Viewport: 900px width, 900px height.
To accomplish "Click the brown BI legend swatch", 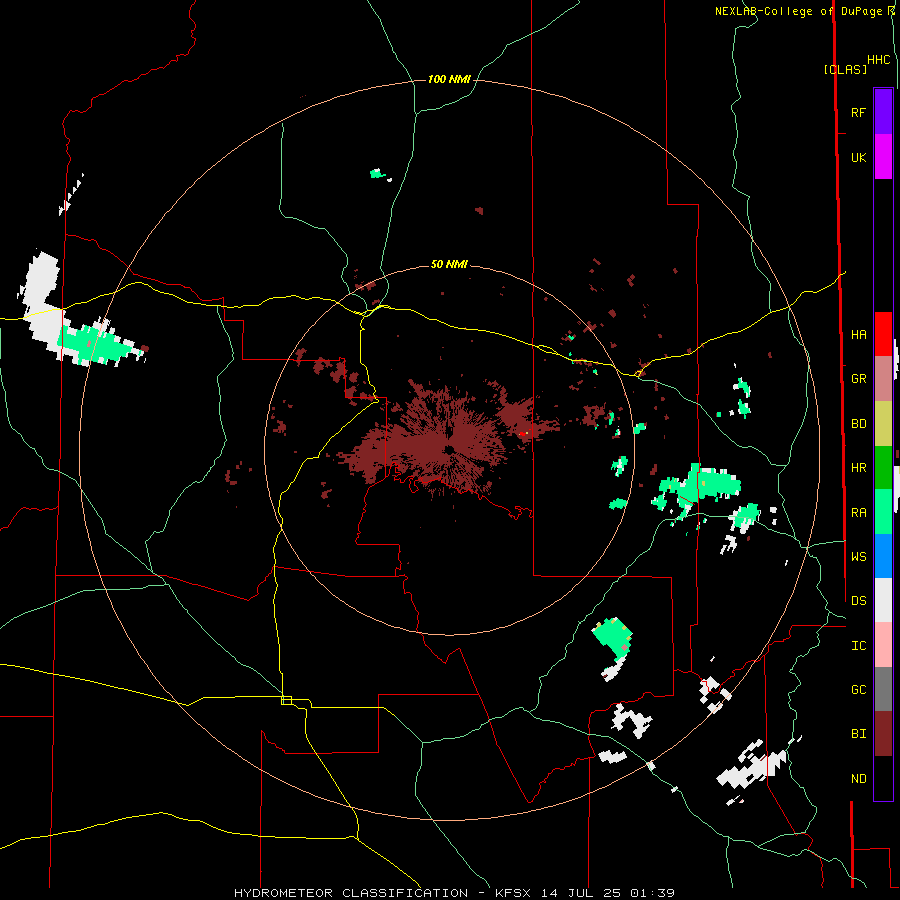I will pyautogui.click(x=883, y=734).
